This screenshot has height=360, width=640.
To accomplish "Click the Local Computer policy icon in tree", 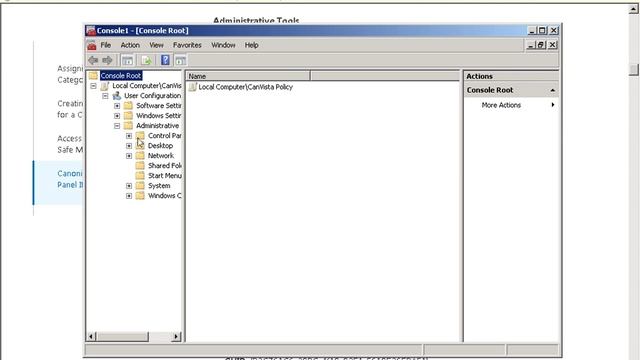I will (105, 86).
